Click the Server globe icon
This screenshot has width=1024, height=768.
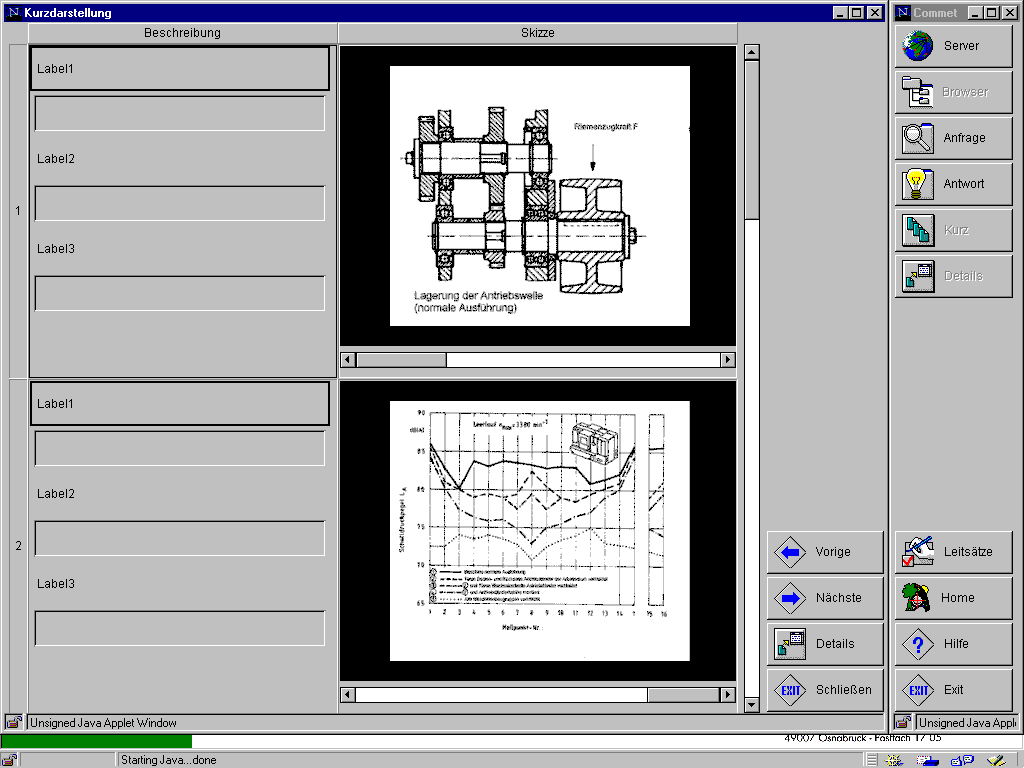(x=917, y=46)
